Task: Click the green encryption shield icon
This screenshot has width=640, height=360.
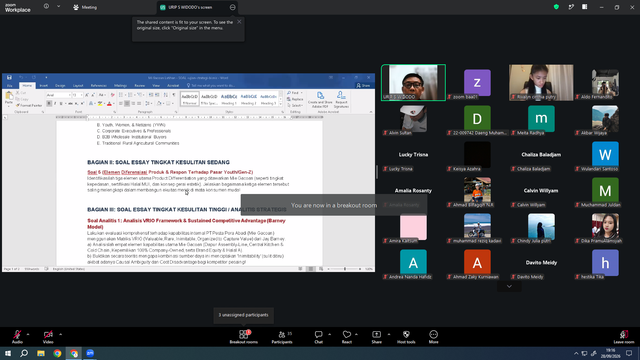Action: coord(556,7)
